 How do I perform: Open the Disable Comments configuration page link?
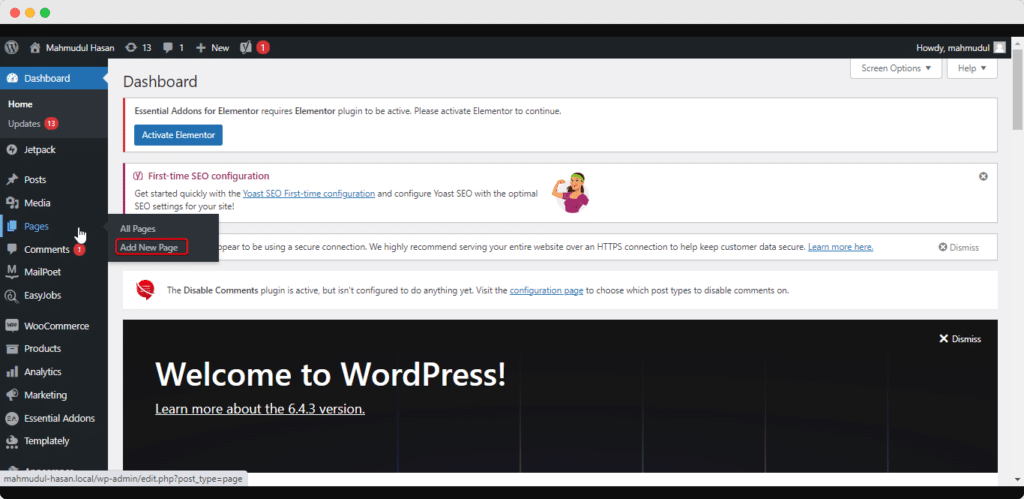coord(545,290)
